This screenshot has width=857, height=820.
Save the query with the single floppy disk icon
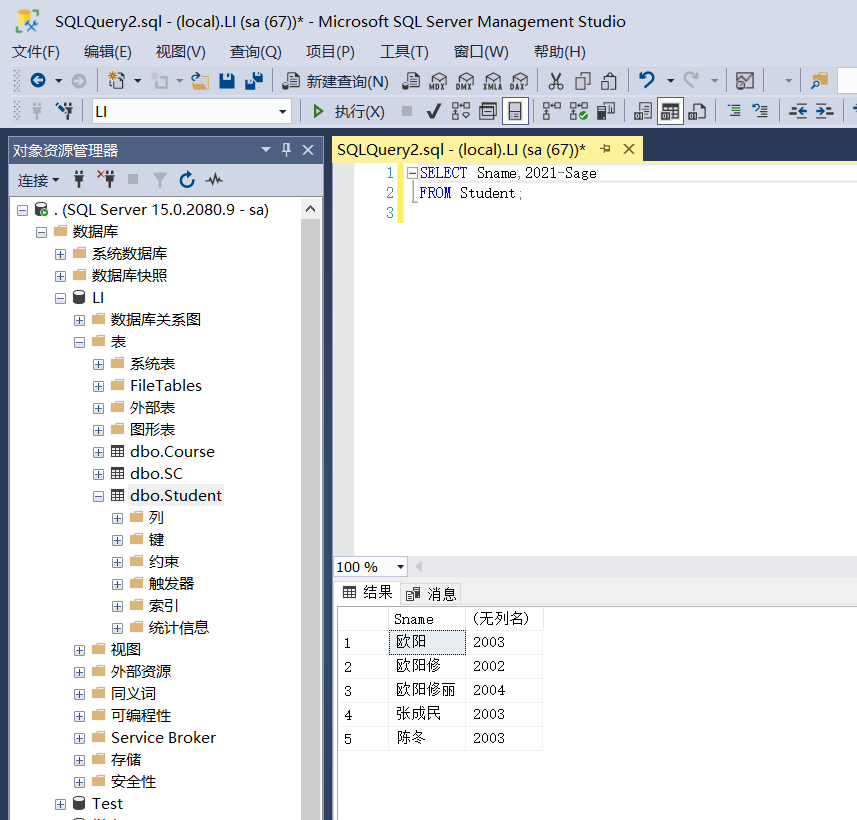(227, 81)
